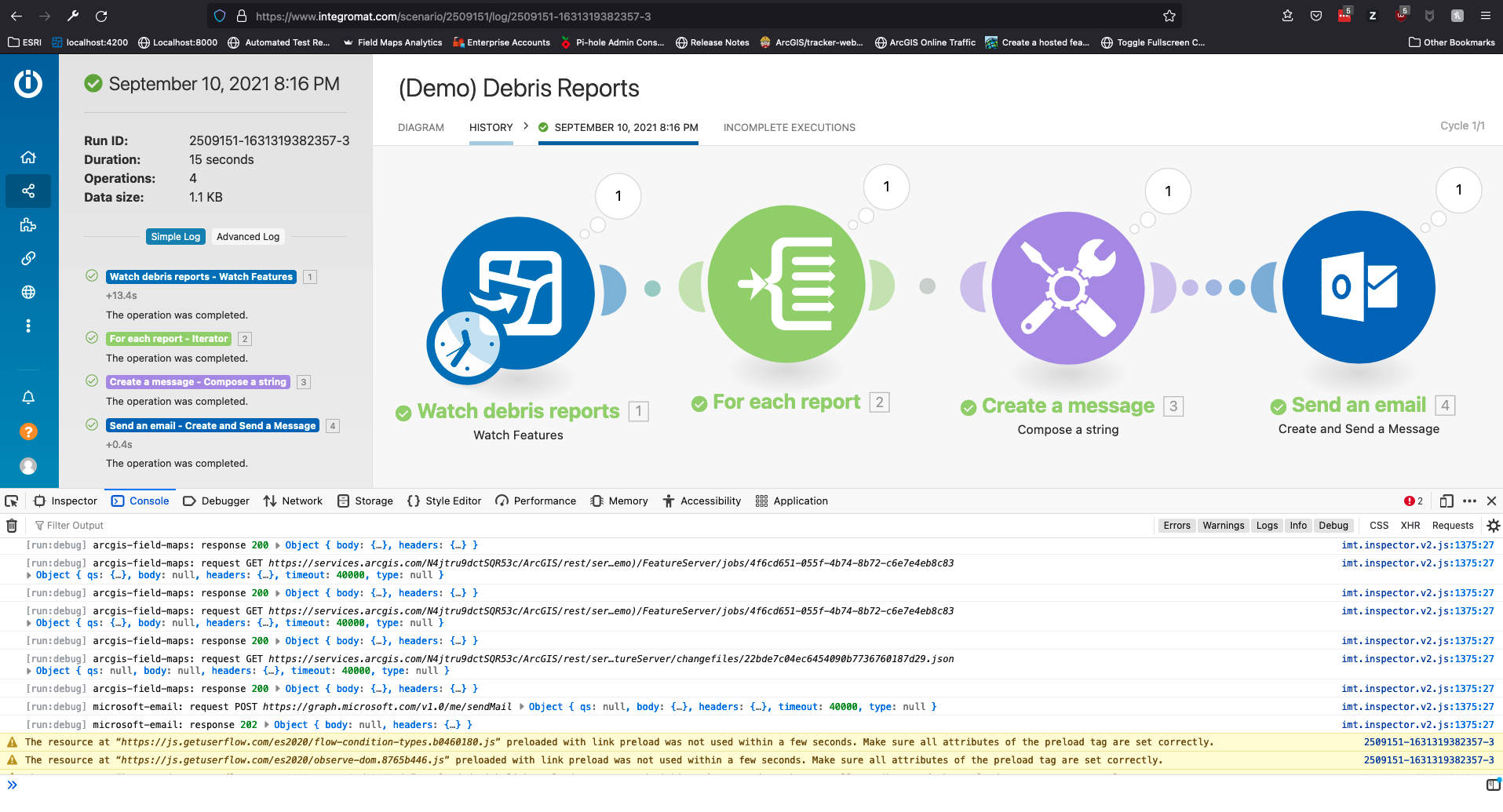Click the orange help question-mark icon
The image size is (1503, 812).
click(28, 431)
